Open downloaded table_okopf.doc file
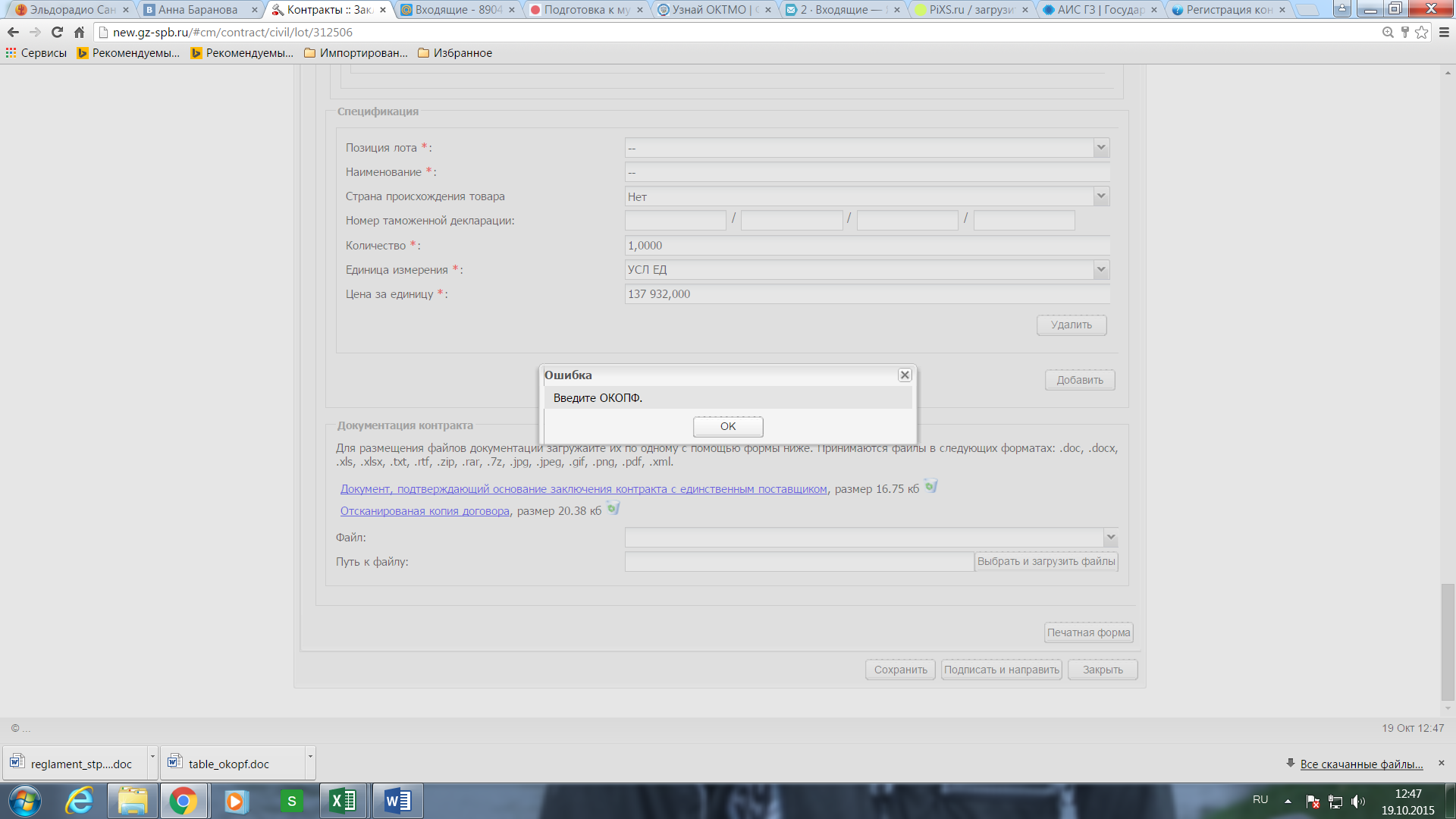Screen dimensions: 1456x819 pos(233,764)
